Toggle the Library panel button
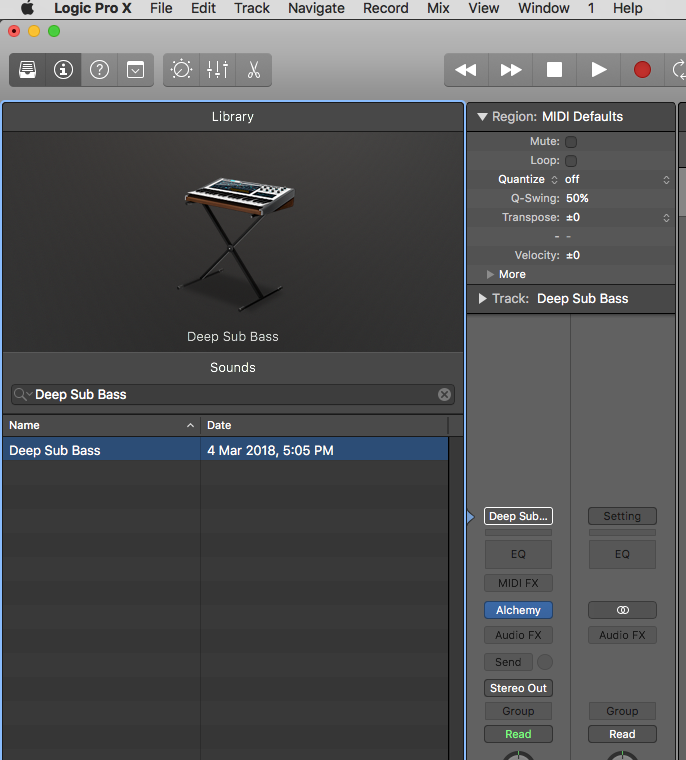This screenshot has width=686, height=760. pos(28,70)
